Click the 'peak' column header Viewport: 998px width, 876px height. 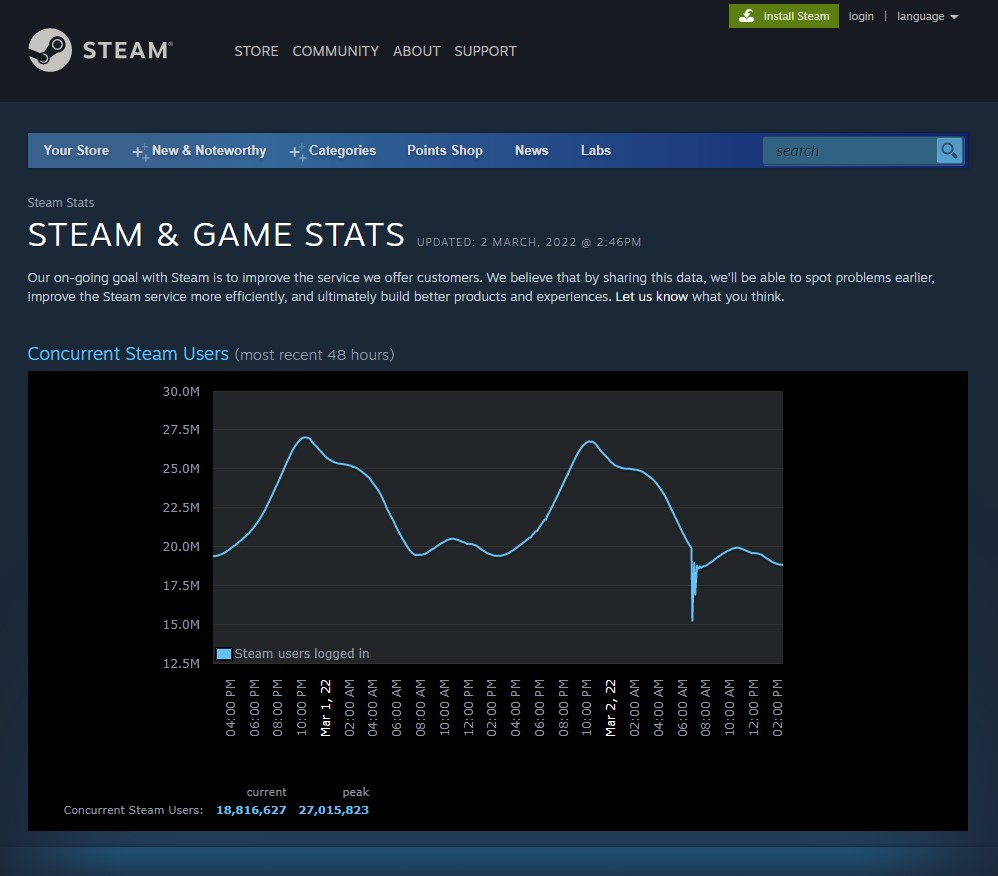356,792
